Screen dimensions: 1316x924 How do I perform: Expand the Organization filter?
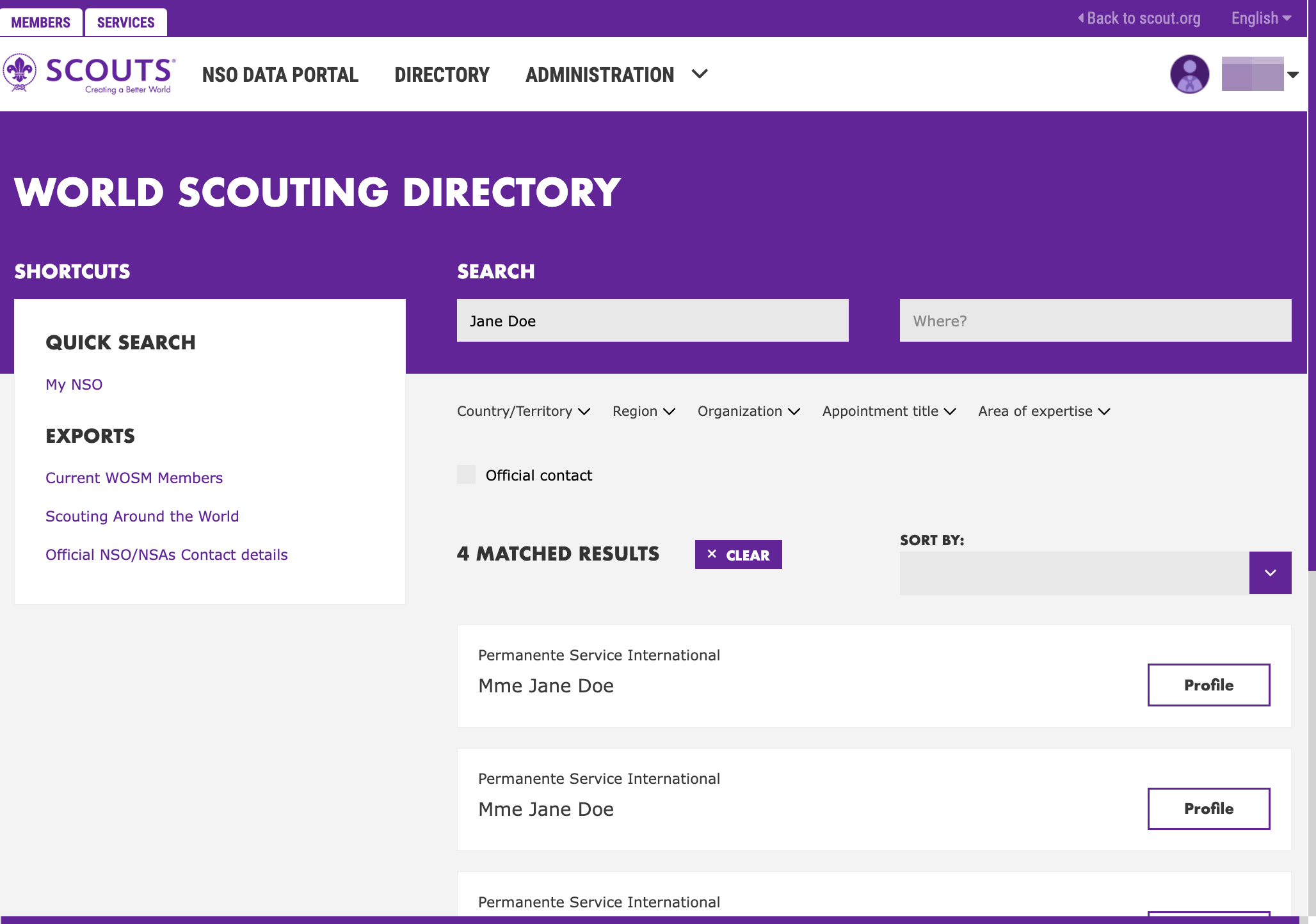(x=749, y=411)
